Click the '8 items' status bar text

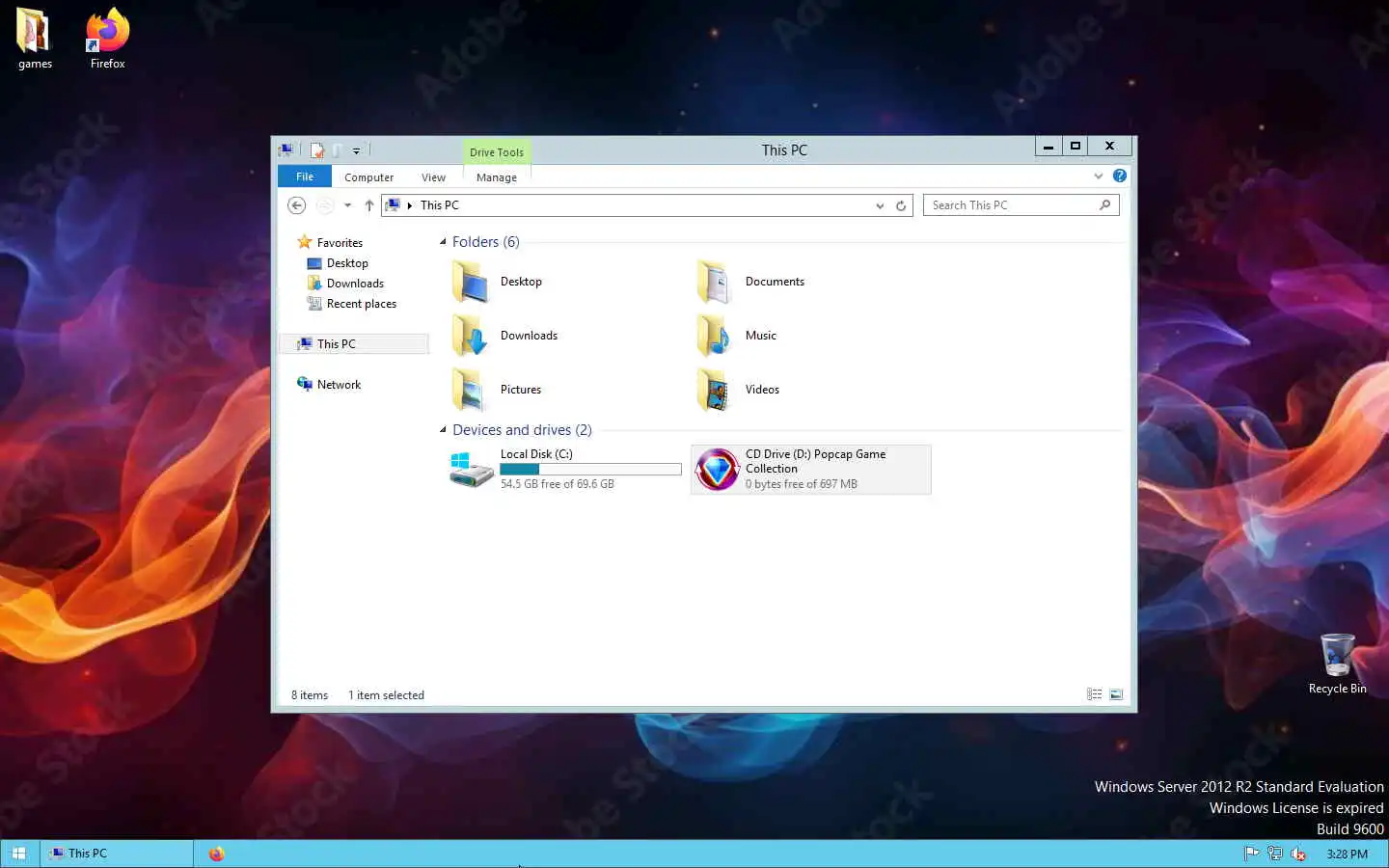(310, 695)
